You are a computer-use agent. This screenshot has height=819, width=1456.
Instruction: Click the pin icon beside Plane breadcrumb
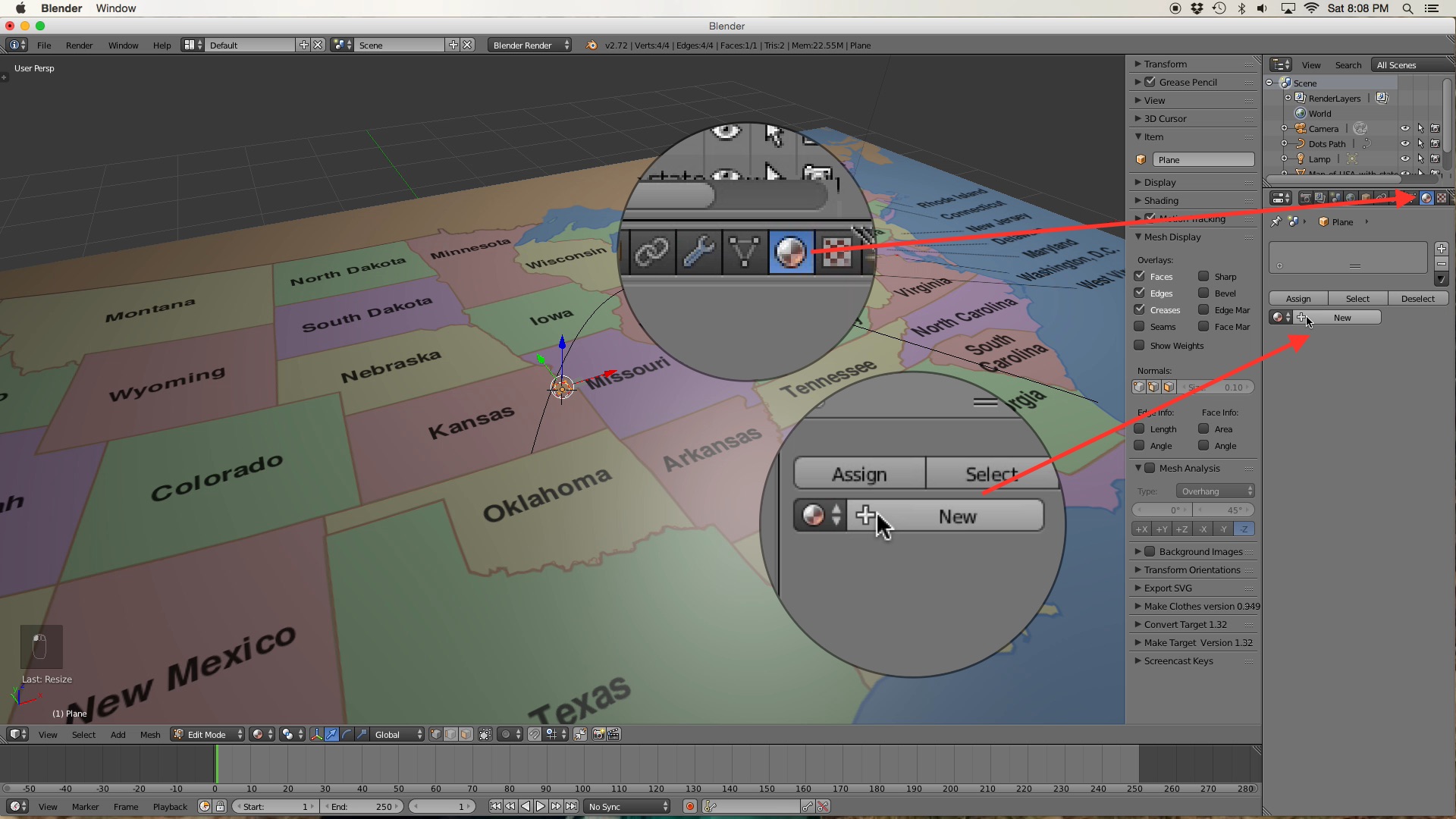[1276, 222]
